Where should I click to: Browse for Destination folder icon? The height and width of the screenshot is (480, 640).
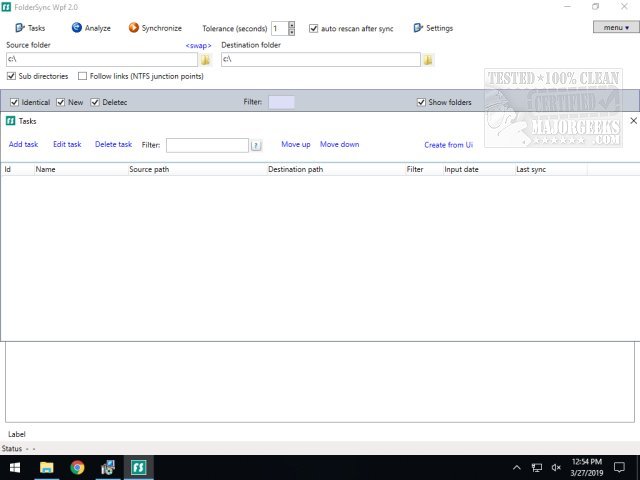pos(428,60)
